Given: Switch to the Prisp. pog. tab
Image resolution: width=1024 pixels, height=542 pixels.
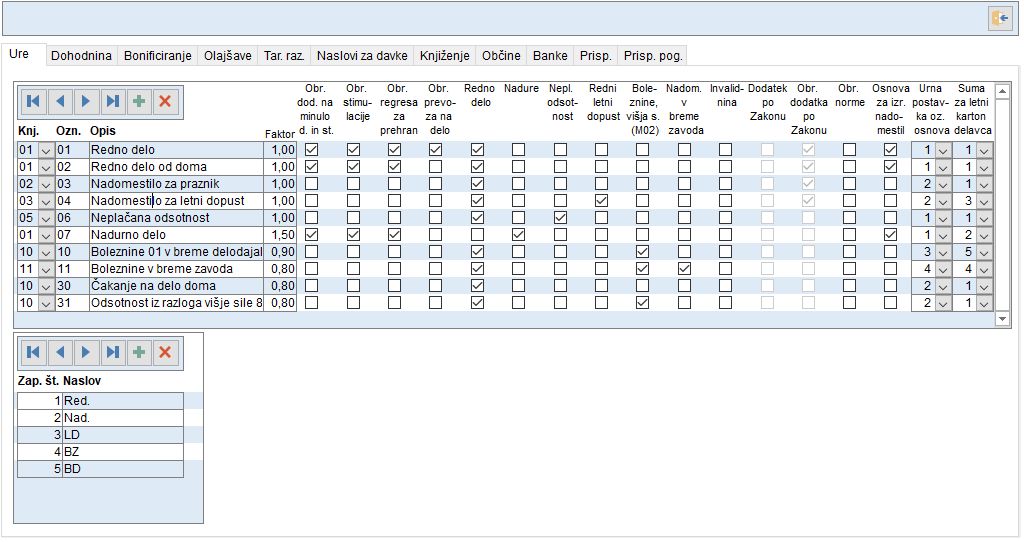Looking at the screenshot, I should [x=653, y=56].
